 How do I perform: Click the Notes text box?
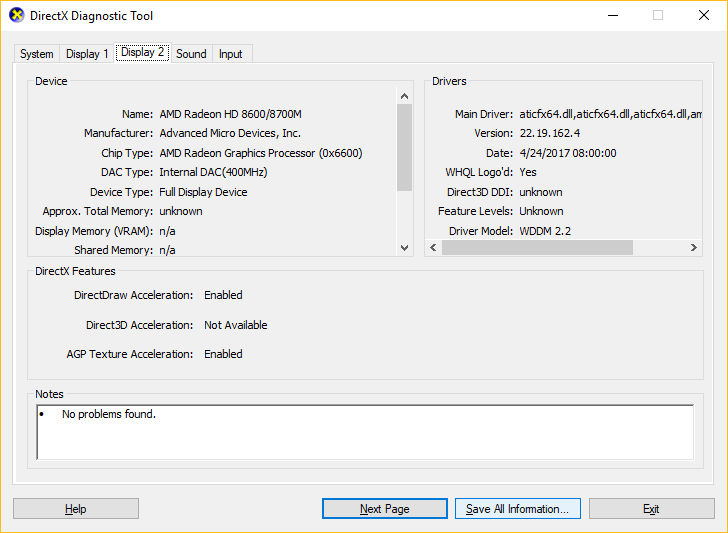pyautogui.click(x=365, y=432)
